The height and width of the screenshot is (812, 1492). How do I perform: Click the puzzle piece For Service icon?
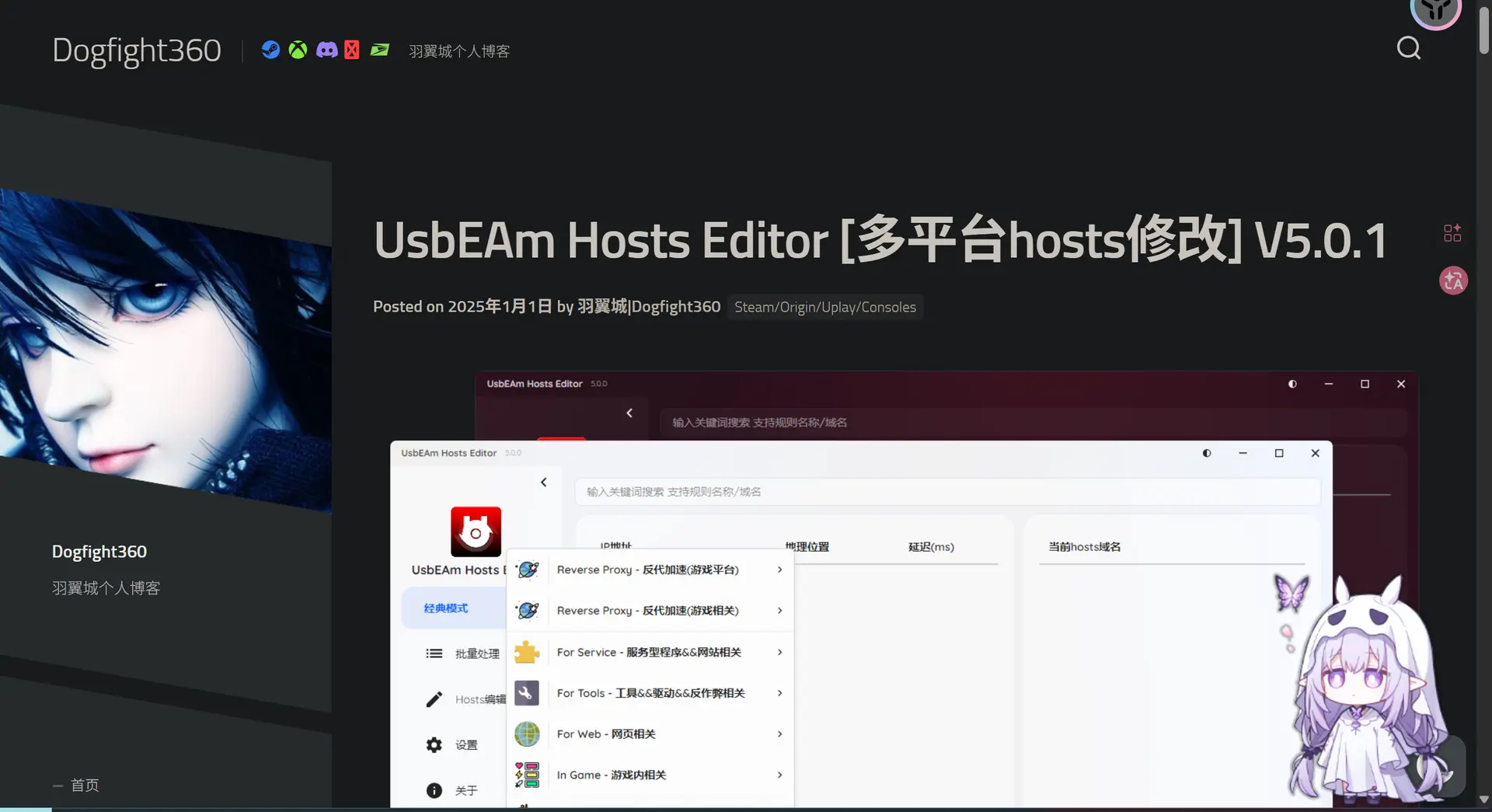click(527, 652)
